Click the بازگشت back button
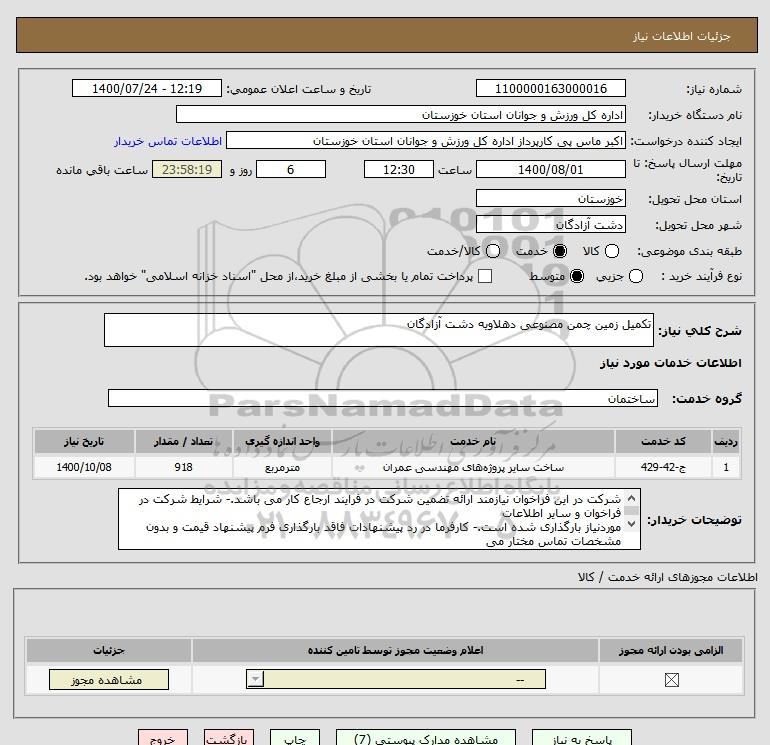 click(x=229, y=739)
